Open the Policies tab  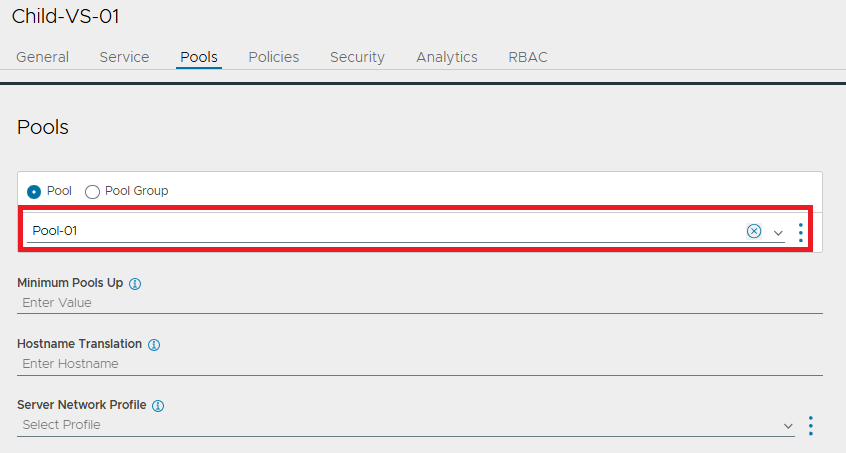(274, 57)
